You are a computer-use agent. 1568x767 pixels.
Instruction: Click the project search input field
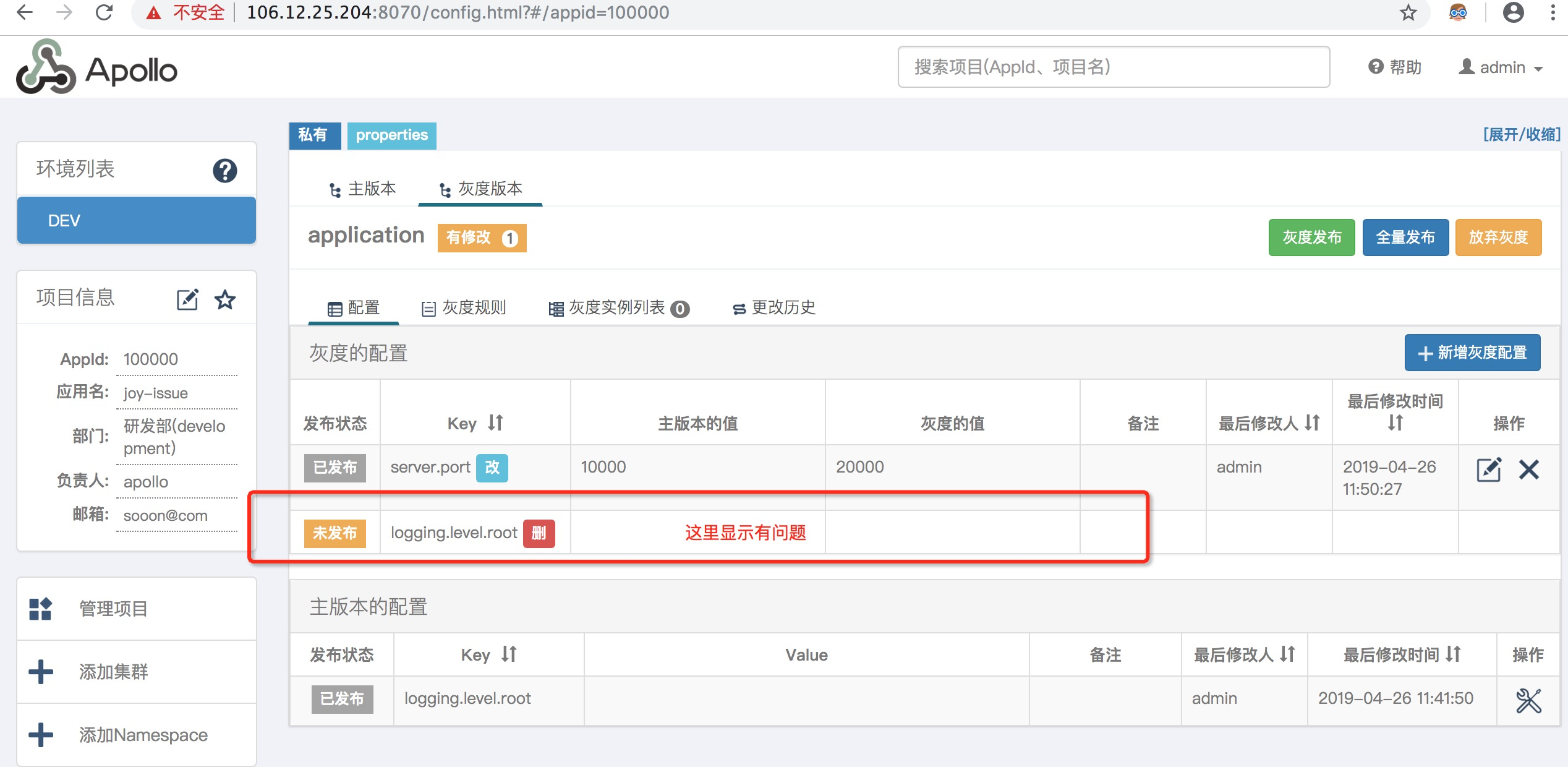(1113, 67)
